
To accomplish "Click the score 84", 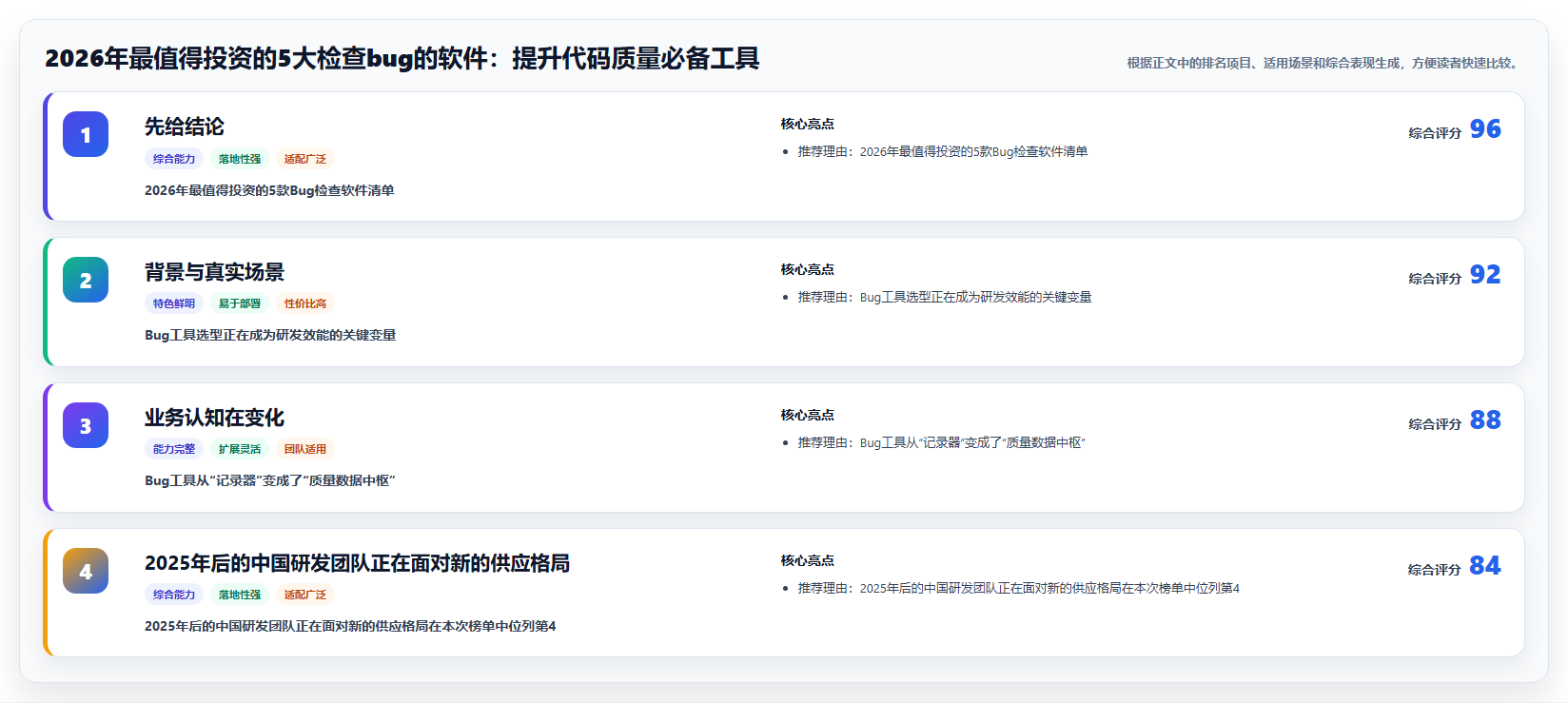I will (1485, 565).
